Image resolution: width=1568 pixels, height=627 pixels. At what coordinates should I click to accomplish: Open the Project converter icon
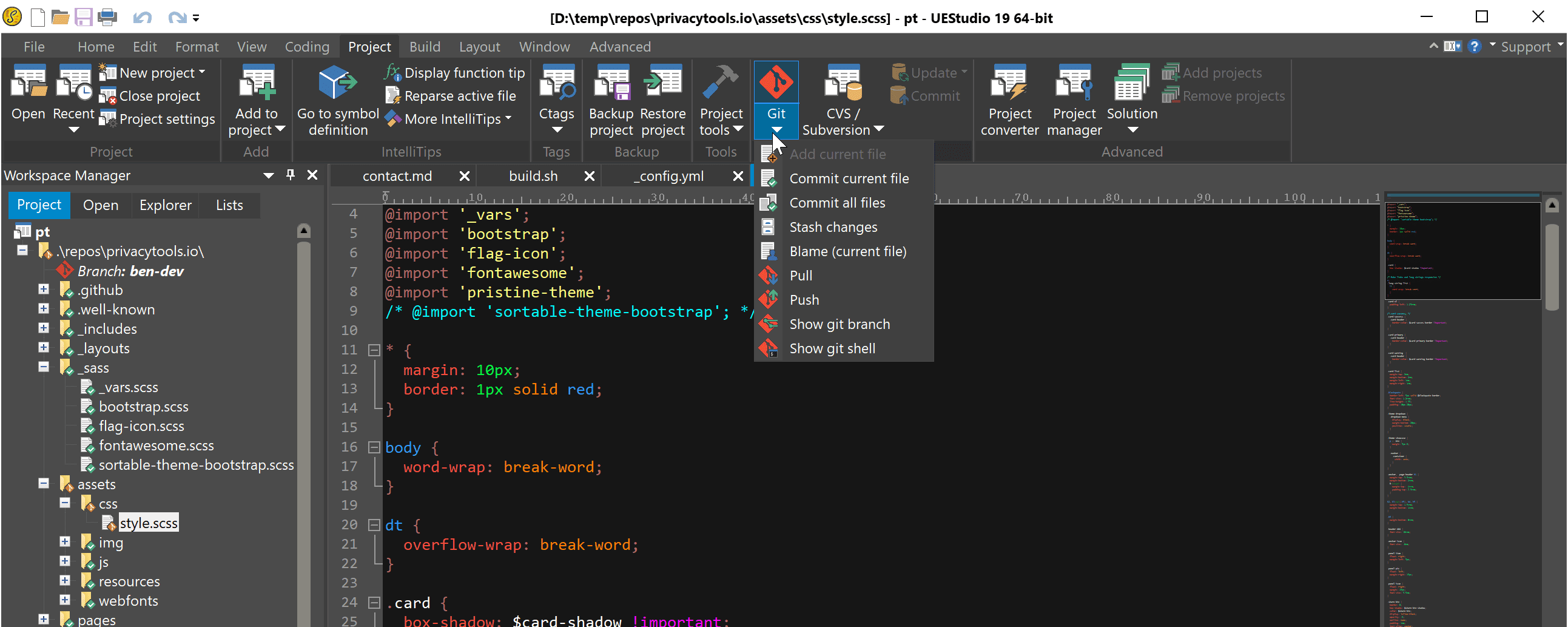[1009, 83]
